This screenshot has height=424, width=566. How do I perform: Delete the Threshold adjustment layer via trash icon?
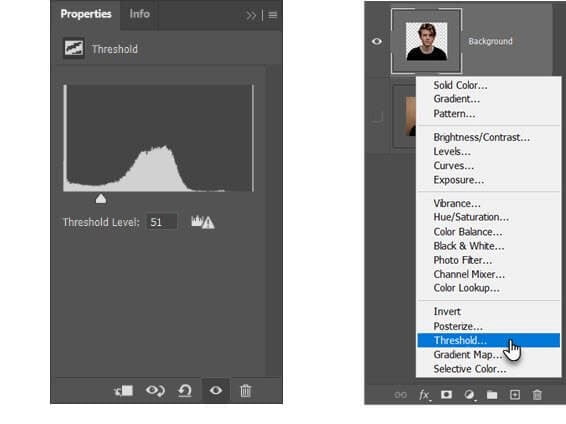click(x=245, y=390)
